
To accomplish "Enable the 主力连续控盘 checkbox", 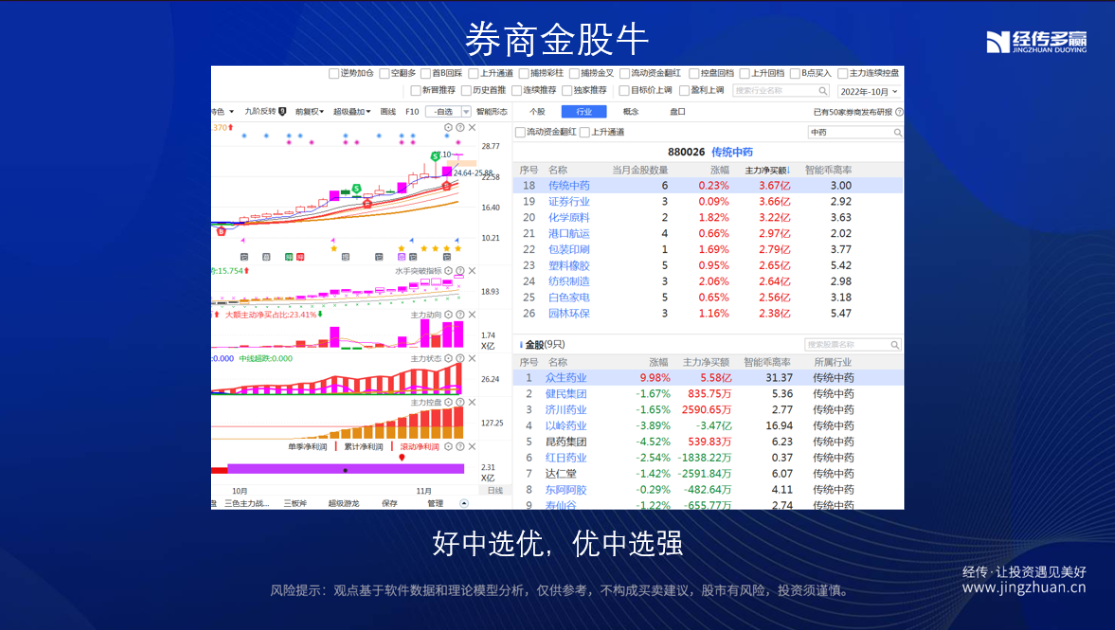I will pos(843,73).
